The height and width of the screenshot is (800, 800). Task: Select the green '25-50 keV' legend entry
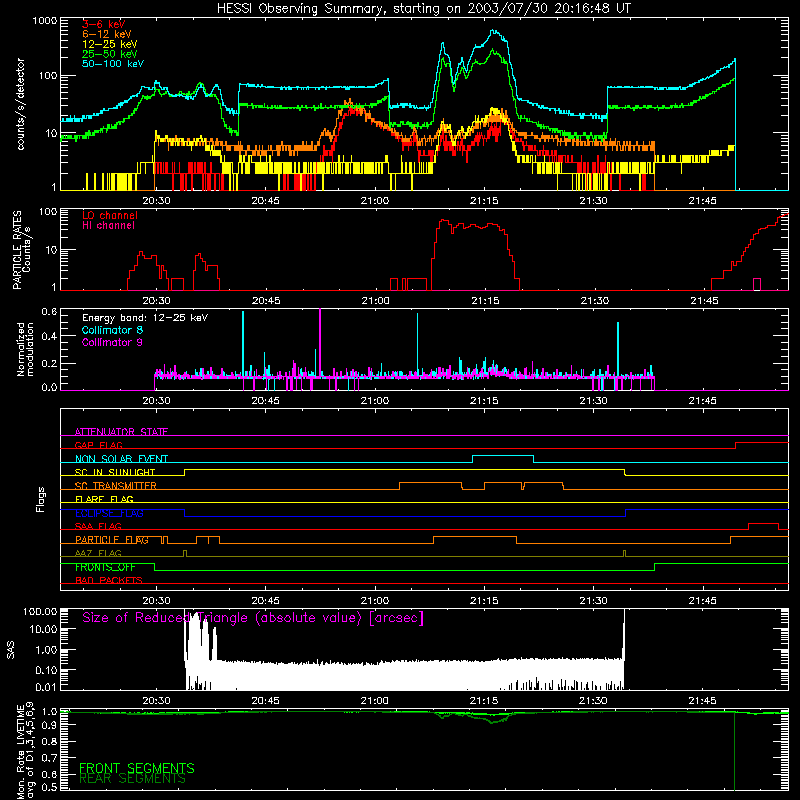pyautogui.click(x=110, y=54)
